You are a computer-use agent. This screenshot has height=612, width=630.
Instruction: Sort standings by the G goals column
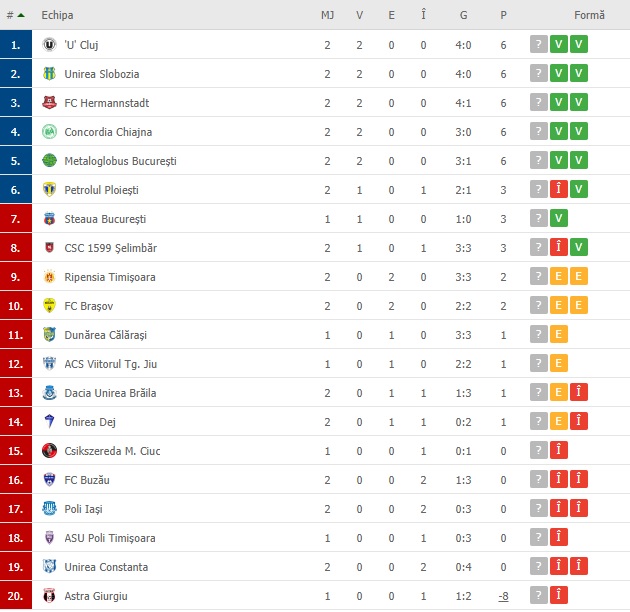(463, 15)
